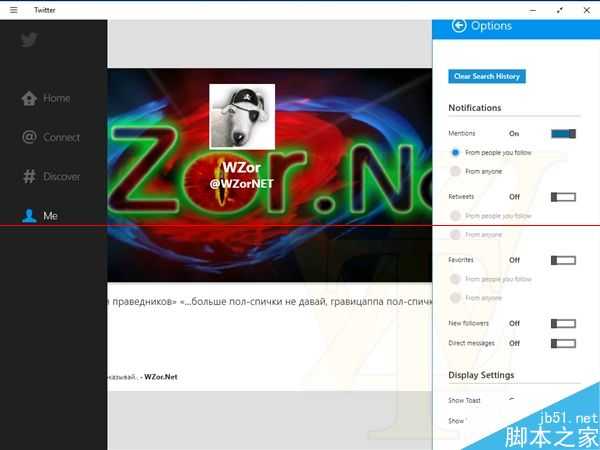Screen dimensions: 600x450
Task: Turn off the Mentions toggle
Action: [x=563, y=134]
